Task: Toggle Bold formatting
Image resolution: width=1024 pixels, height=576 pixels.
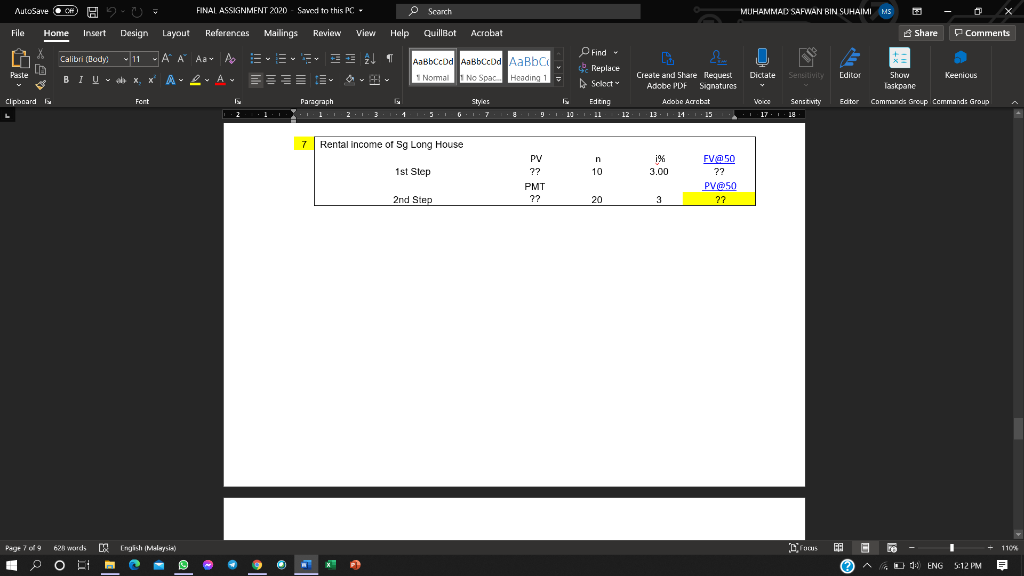Action: pyautogui.click(x=66, y=80)
